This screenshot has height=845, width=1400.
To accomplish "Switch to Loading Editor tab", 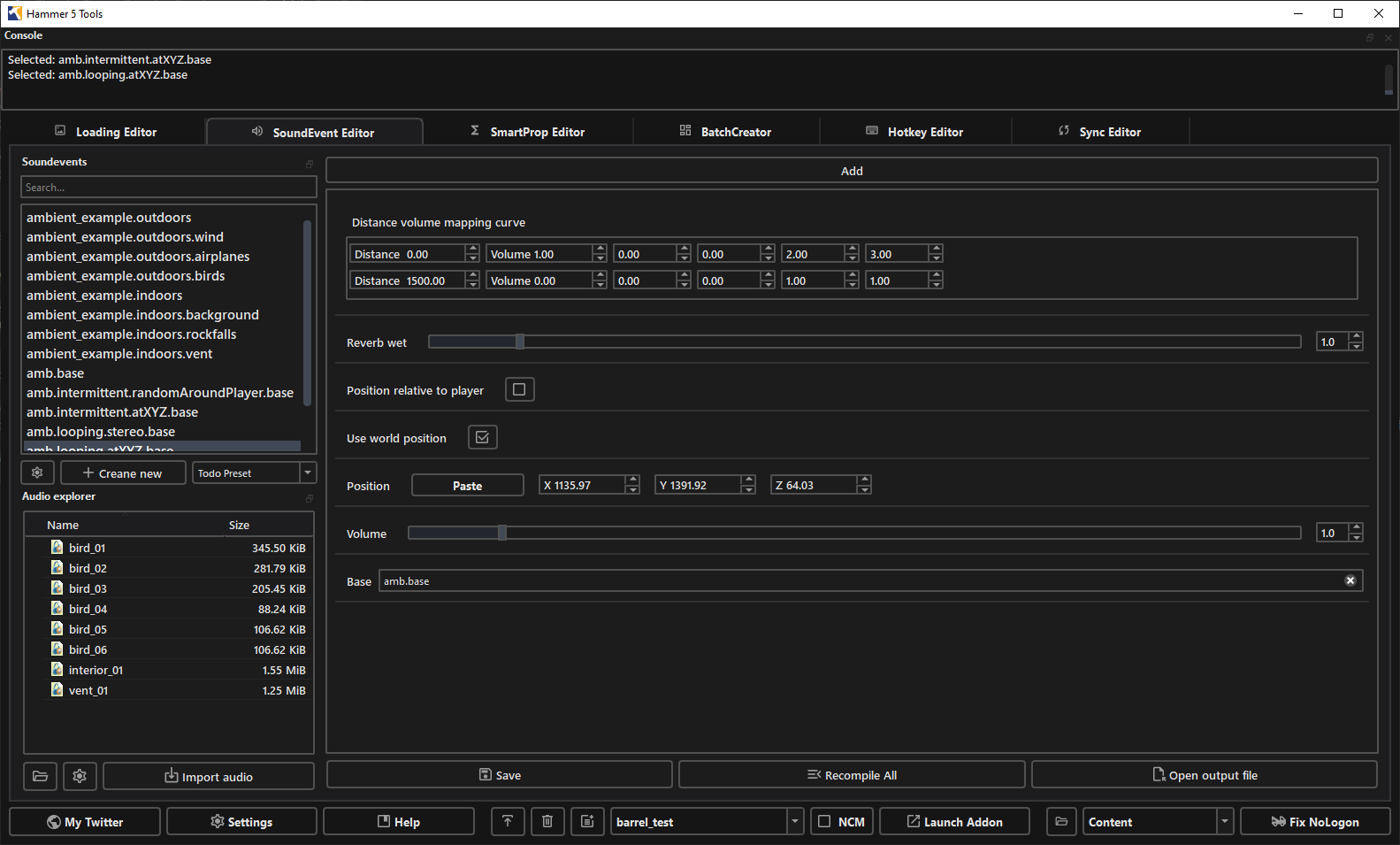I will [106, 132].
